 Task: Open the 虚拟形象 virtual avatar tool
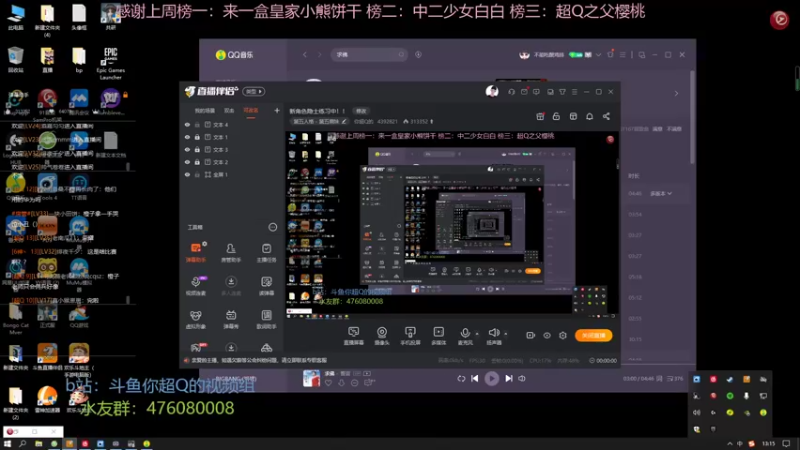196,319
